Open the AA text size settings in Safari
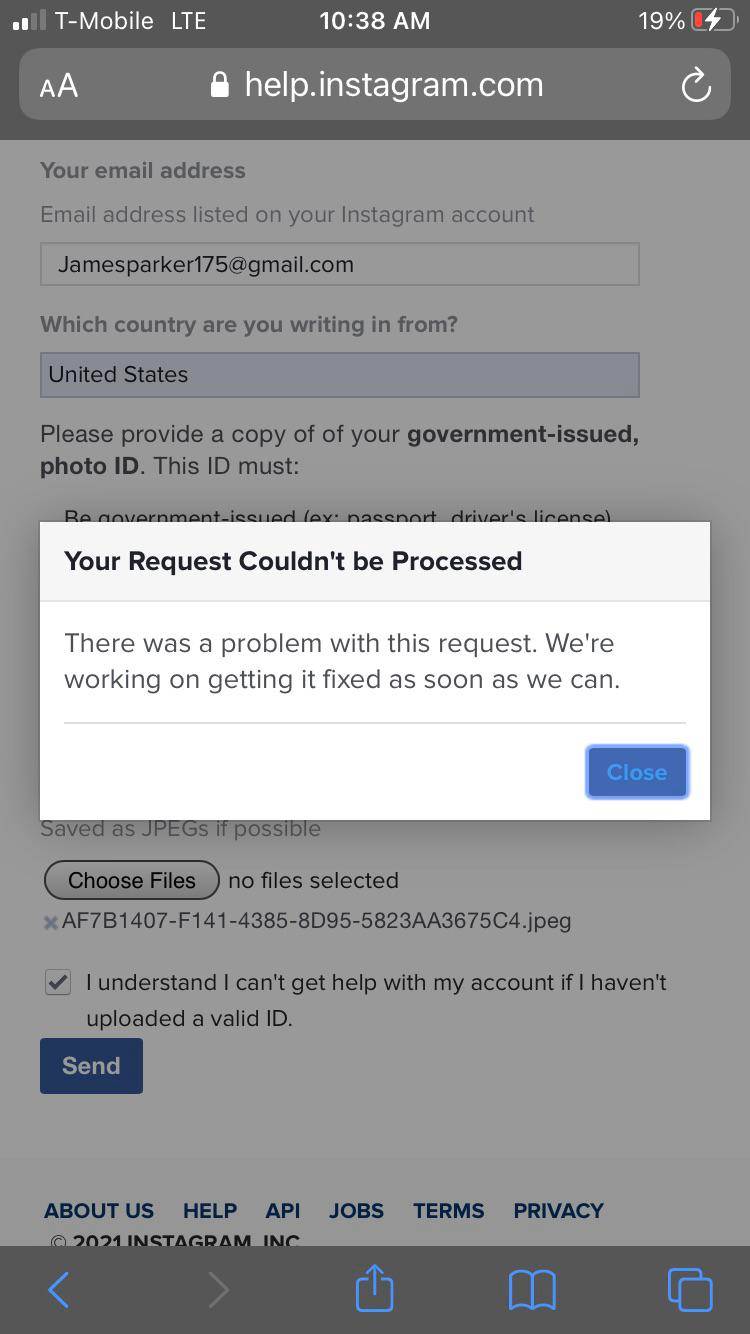This screenshot has height=1334, width=750. tap(58, 85)
